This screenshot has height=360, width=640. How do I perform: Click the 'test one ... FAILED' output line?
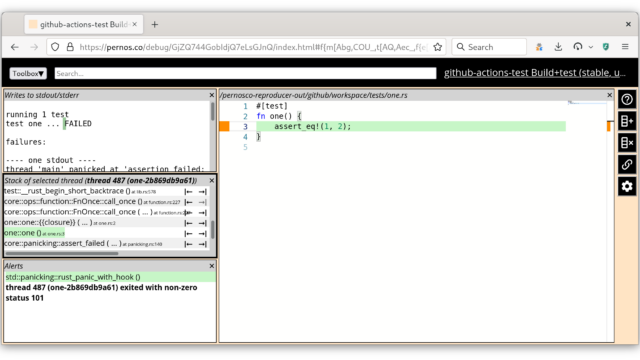click(x=49, y=124)
